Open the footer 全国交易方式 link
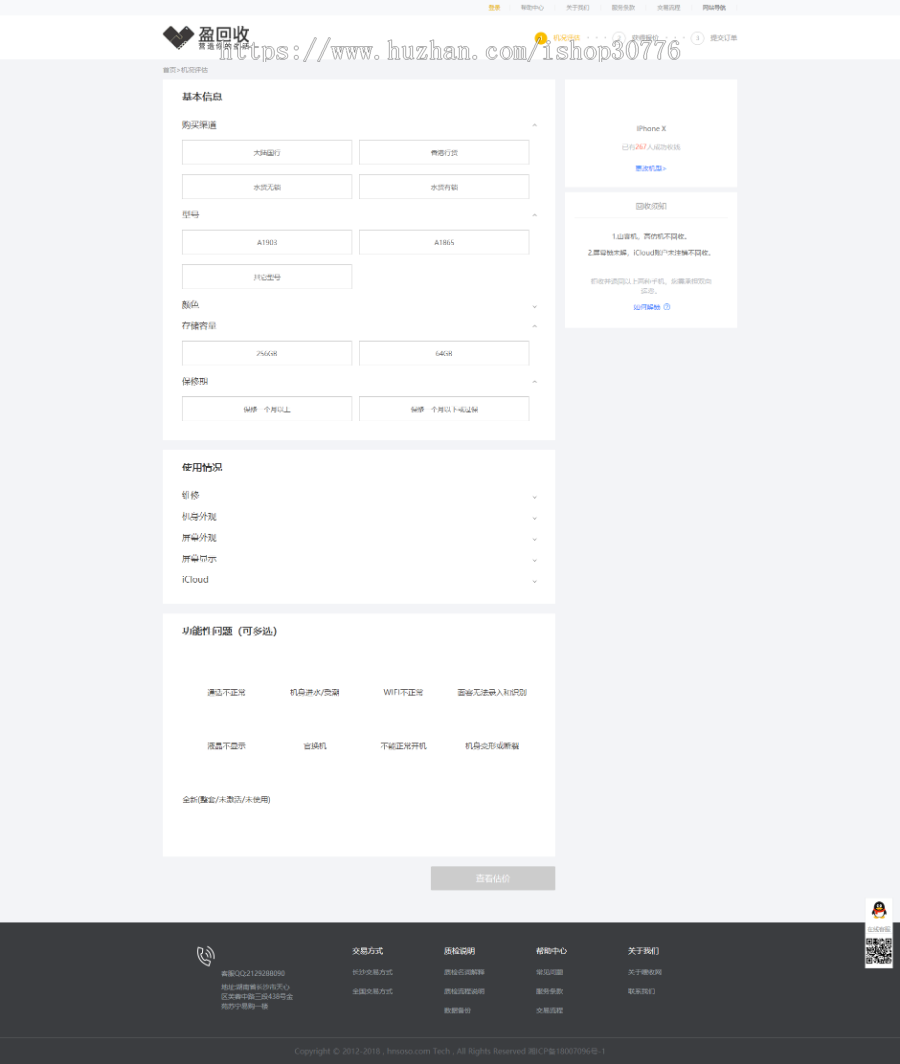This screenshot has width=900, height=1064. pos(372,991)
